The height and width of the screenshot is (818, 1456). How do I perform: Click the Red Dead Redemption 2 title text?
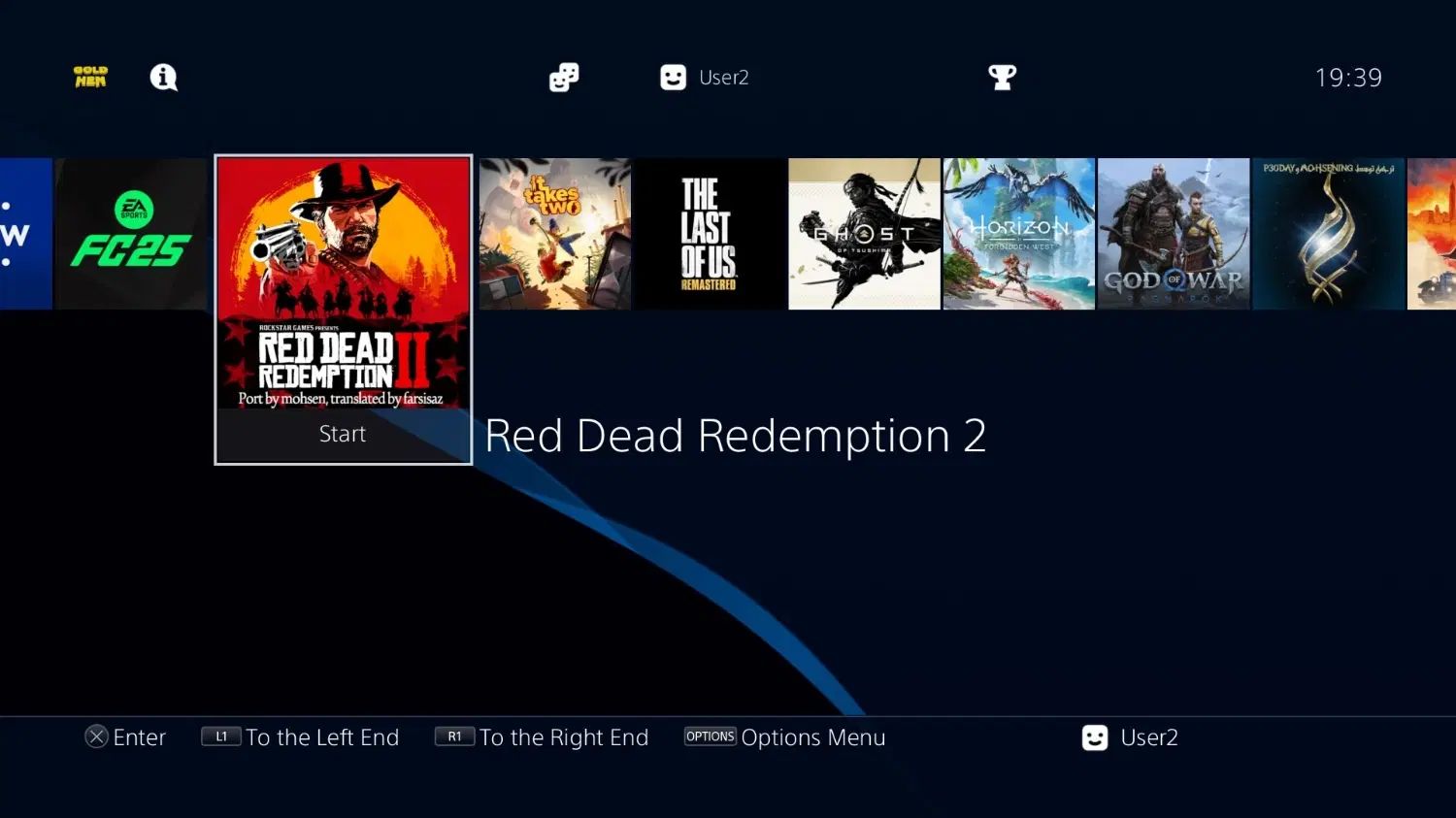pos(736,436)
